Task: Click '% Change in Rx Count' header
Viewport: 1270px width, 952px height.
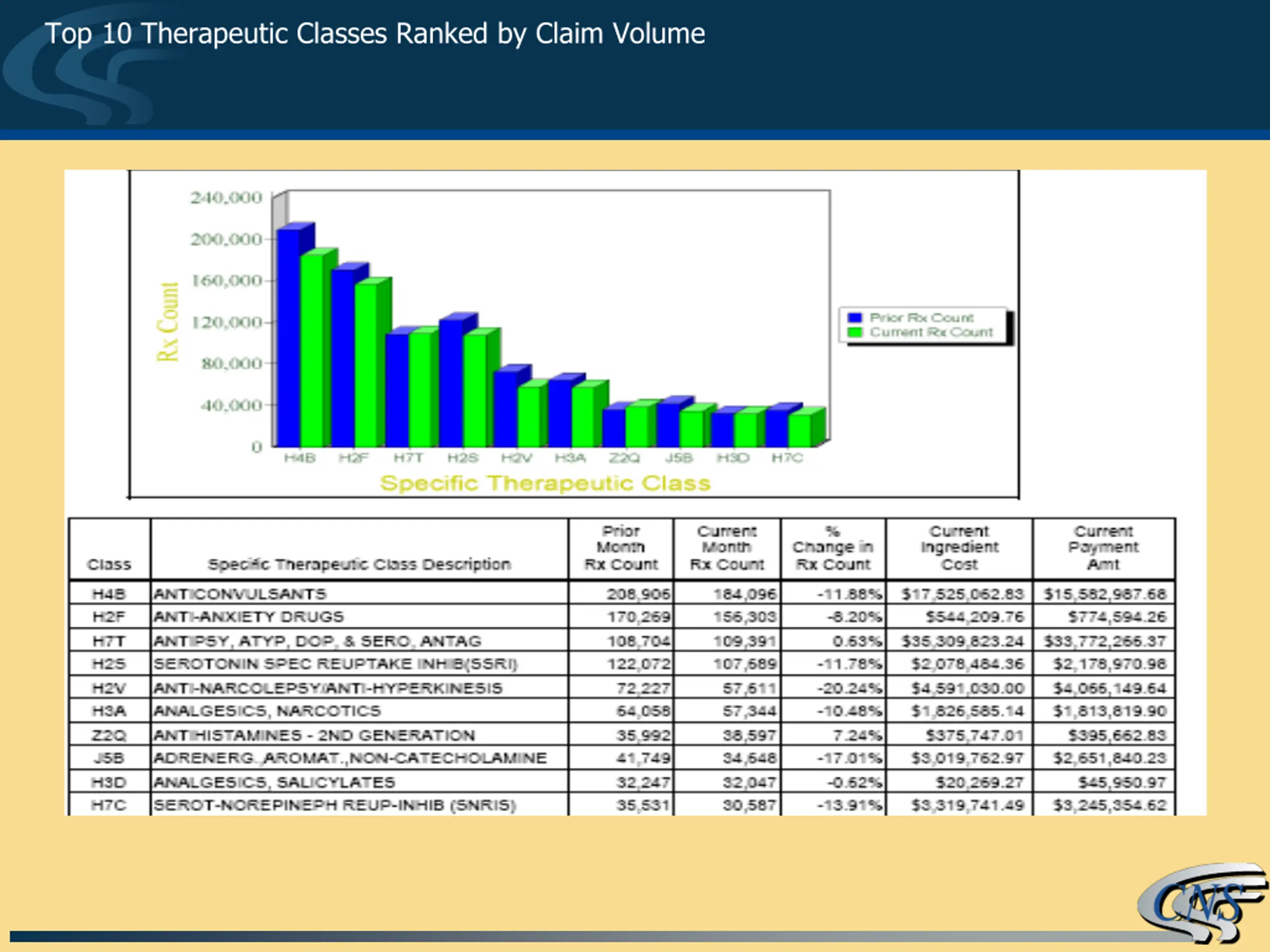Action: click(x=832, y=548)
